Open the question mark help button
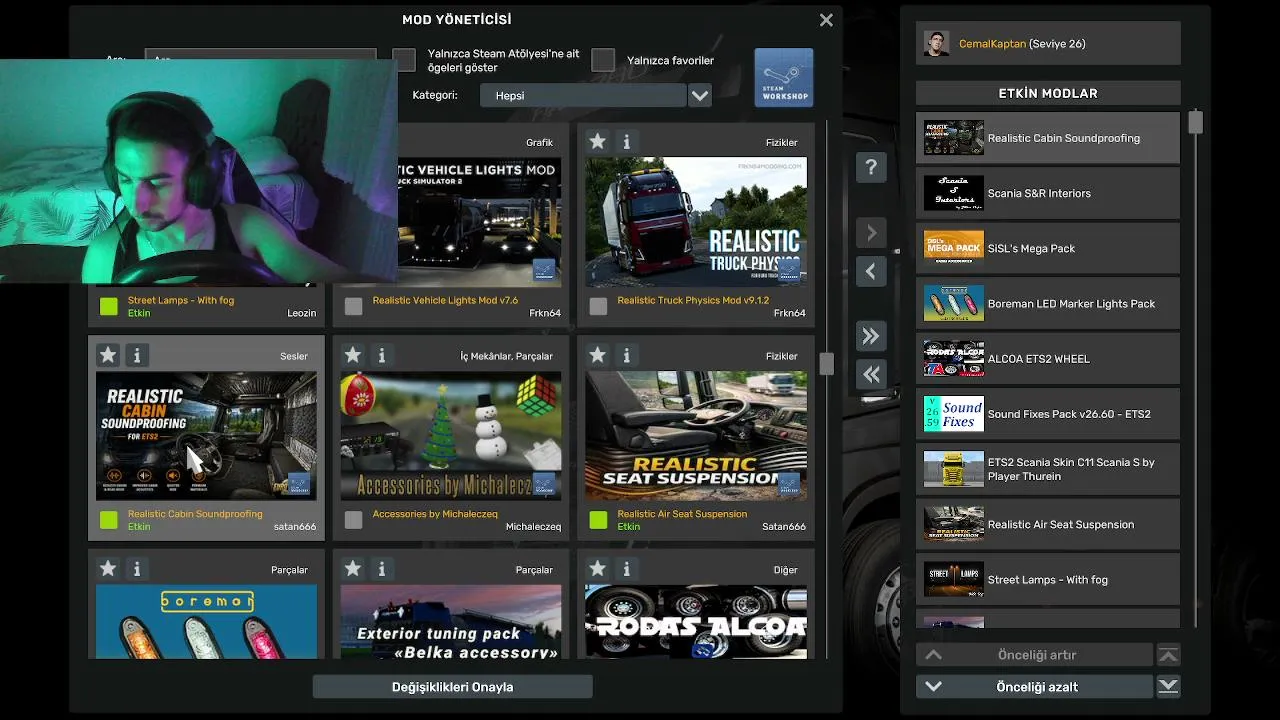Screen dimensions: 1280x720 click(x=871, y=168)
